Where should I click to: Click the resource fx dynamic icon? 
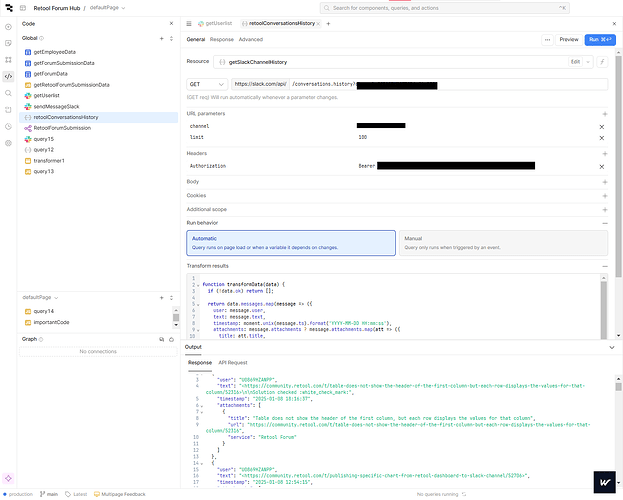(602, 62)
